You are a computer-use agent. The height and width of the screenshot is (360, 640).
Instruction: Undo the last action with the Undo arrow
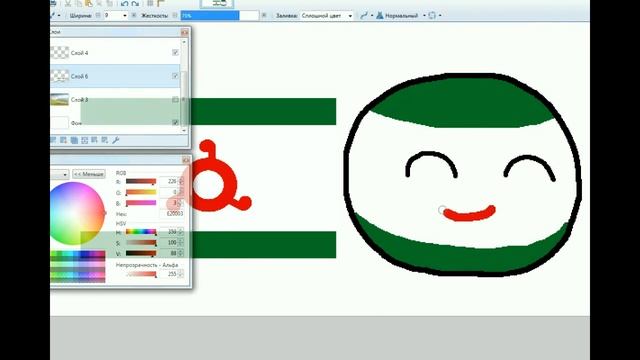pyautogui.click(x=124, y=4)
